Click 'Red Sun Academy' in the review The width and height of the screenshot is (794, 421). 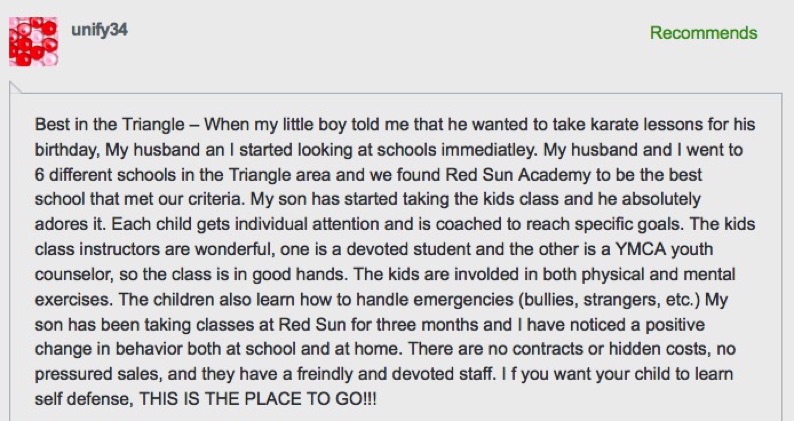click(x=518, y=175)
